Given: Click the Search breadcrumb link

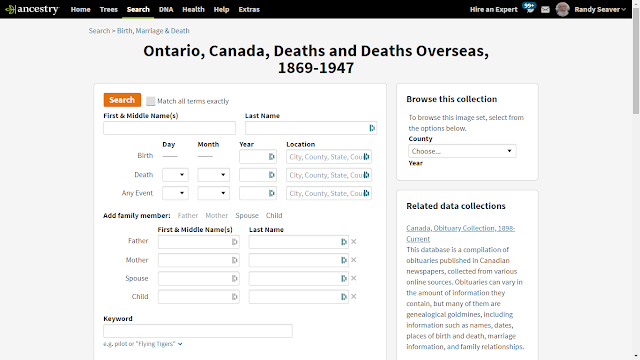Looking at the screenshot, I should (99, 31).
